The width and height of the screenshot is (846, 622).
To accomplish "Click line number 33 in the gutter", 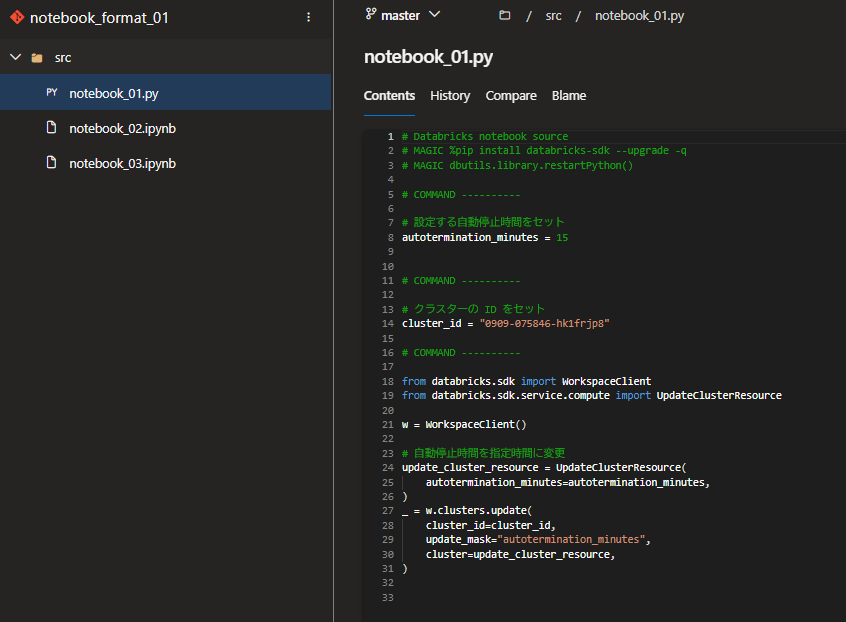I will tap(388, 598).
